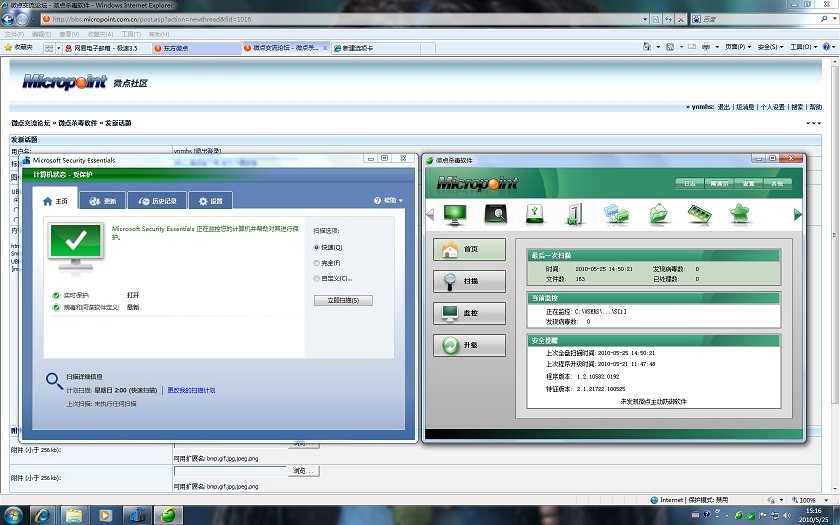This screenshot has width=840, height=525.
Task: Switch to the 新建选项卡 browser tab
Action: [x=375, y=48]
